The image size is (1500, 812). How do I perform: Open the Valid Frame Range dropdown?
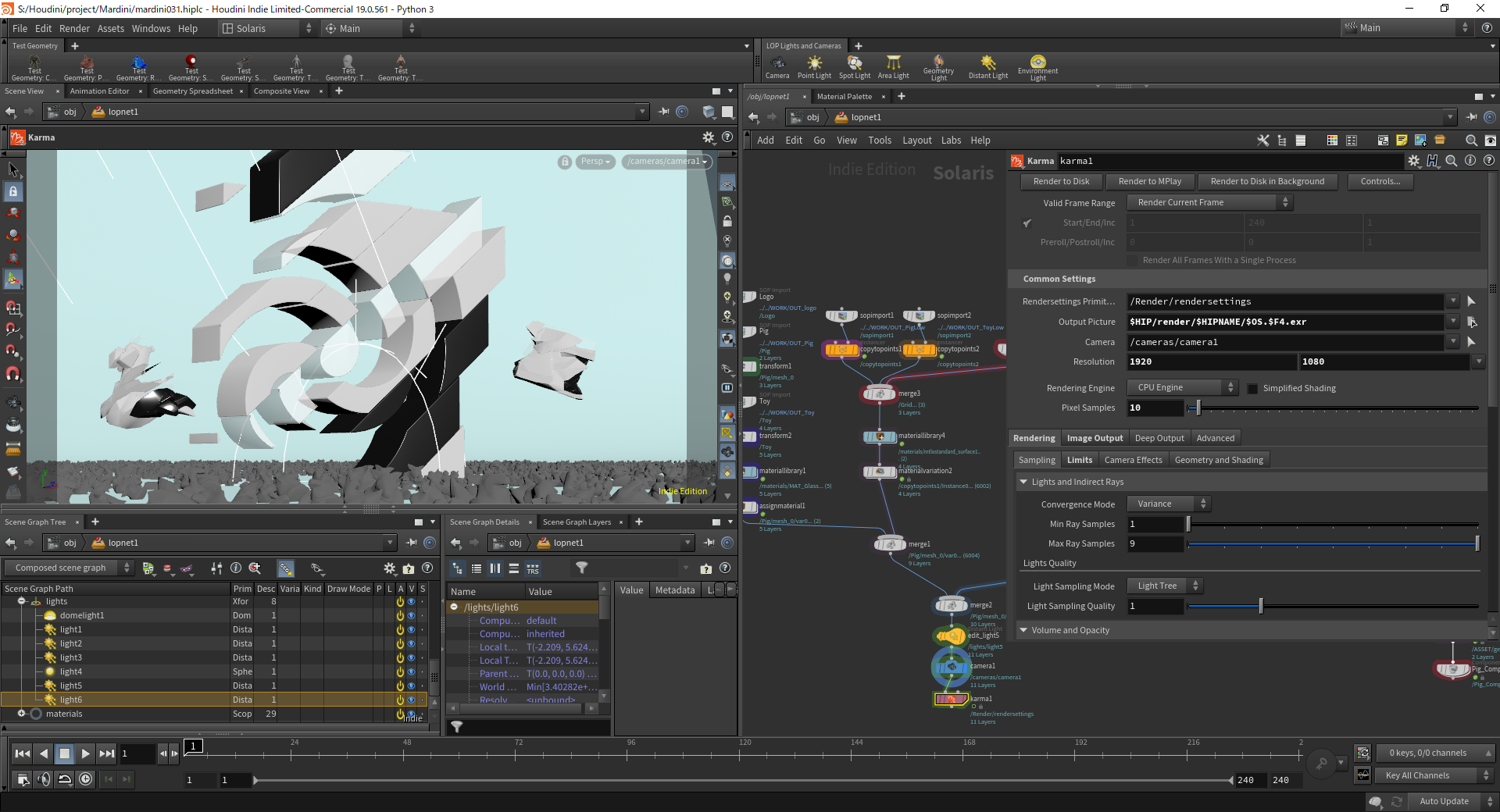tap(1209, 203)
